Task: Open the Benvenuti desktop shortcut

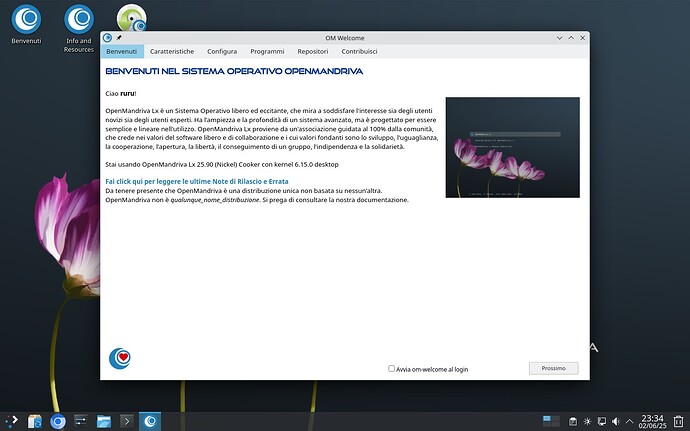Action: (x=26, y=24)
